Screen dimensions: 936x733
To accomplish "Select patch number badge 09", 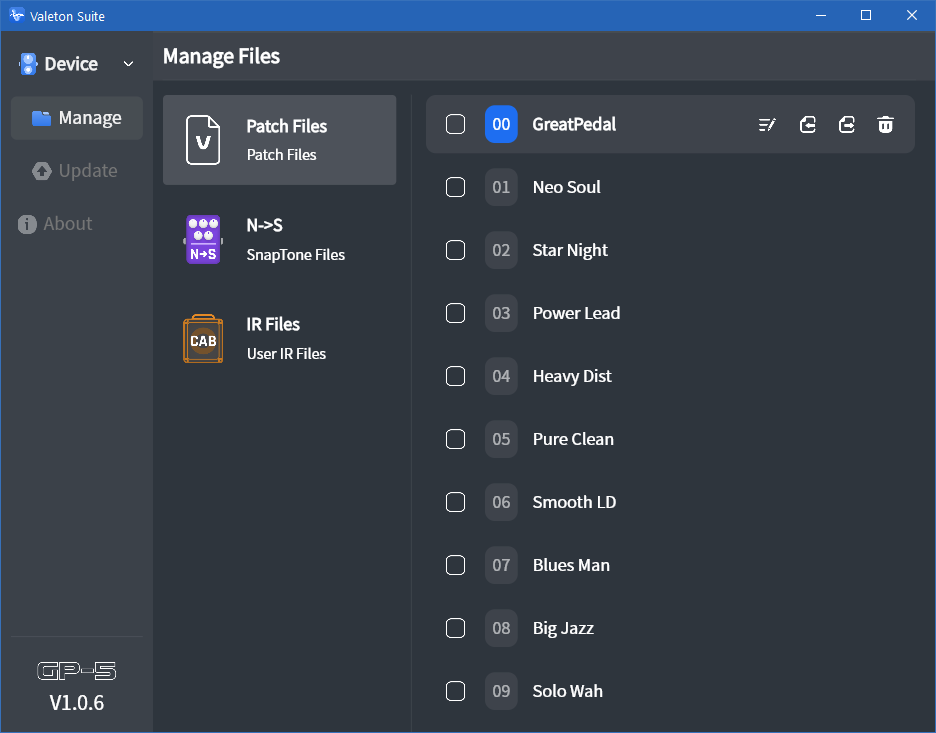I will [501, 691].
